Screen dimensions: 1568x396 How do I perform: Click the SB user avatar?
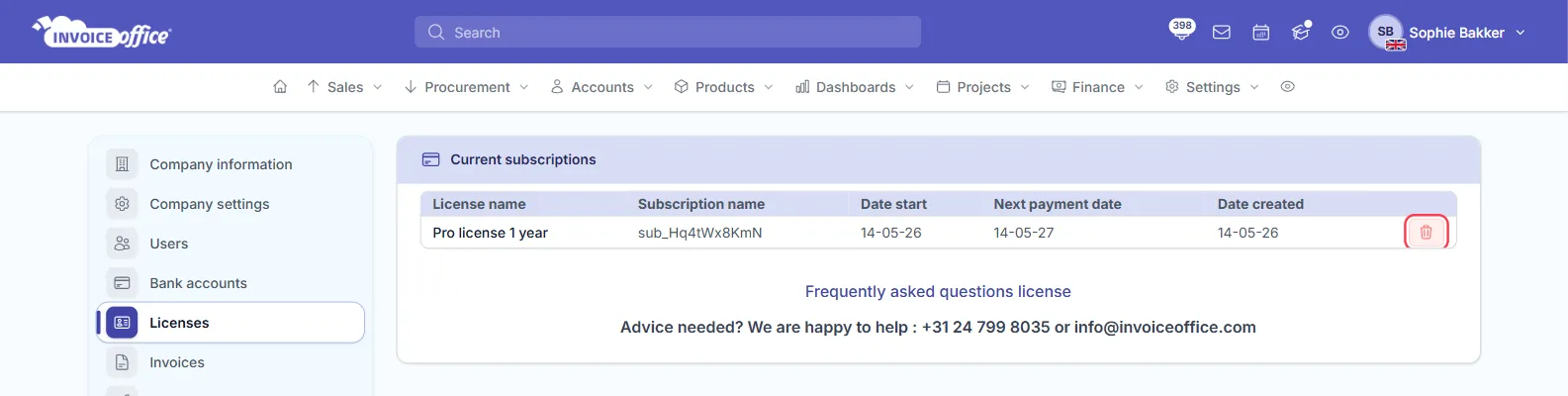click(x=1386, y=32)
